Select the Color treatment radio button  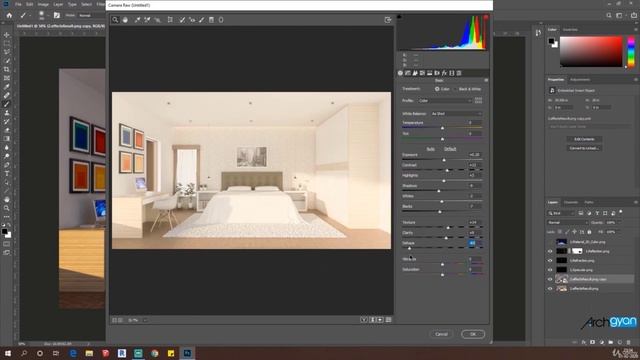tap(437, 89)
